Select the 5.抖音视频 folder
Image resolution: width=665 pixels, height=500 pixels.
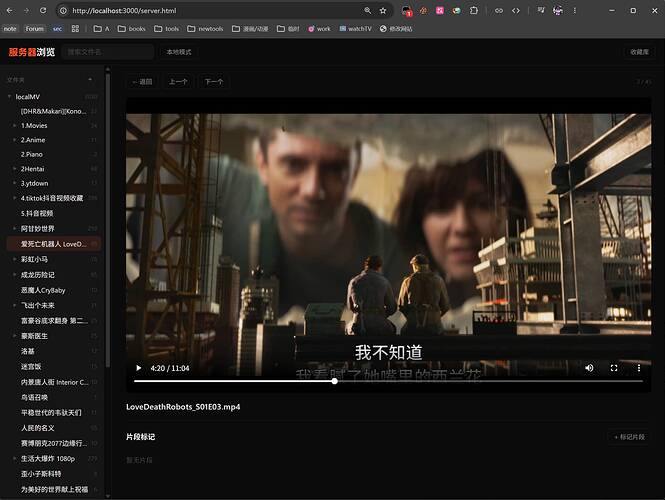[x=54, y=213]
